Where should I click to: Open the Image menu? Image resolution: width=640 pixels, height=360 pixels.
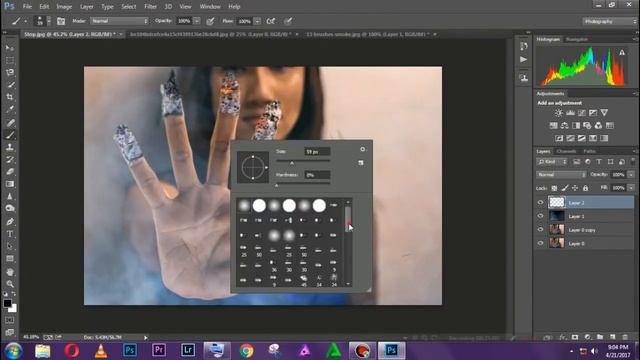pyautogui.click(x=64, y=7)
